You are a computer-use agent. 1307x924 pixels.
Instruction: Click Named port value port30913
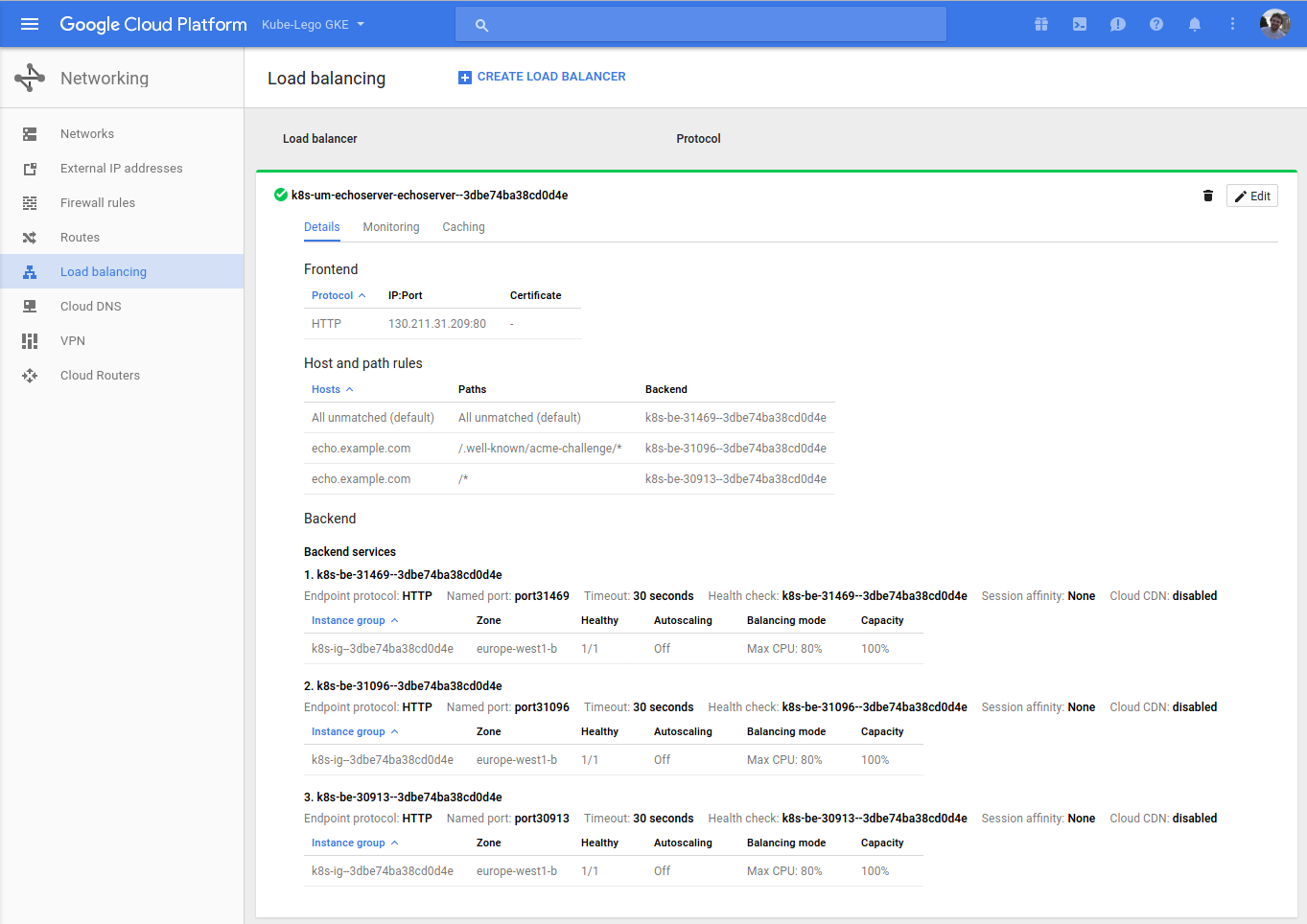542,819
